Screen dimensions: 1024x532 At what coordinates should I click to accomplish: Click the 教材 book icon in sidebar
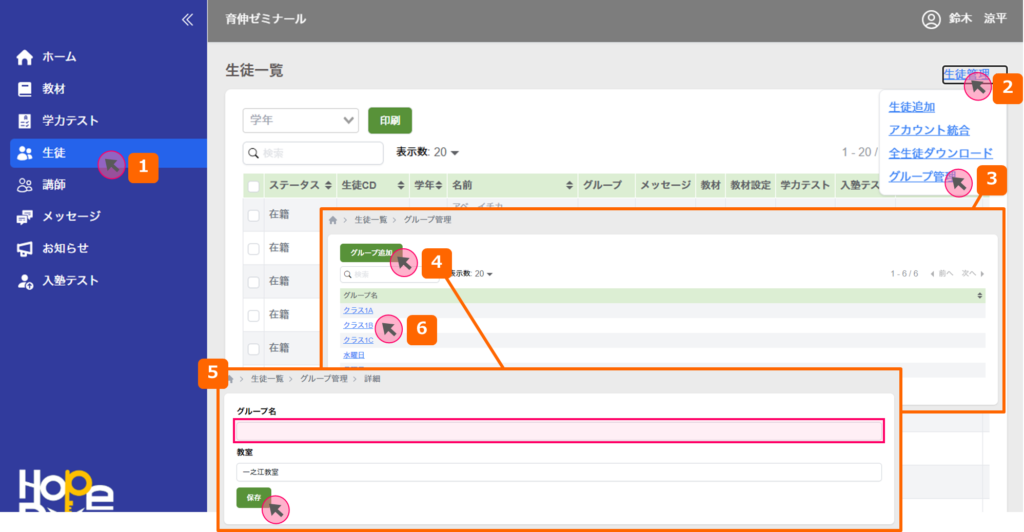(x=25, y=89)
